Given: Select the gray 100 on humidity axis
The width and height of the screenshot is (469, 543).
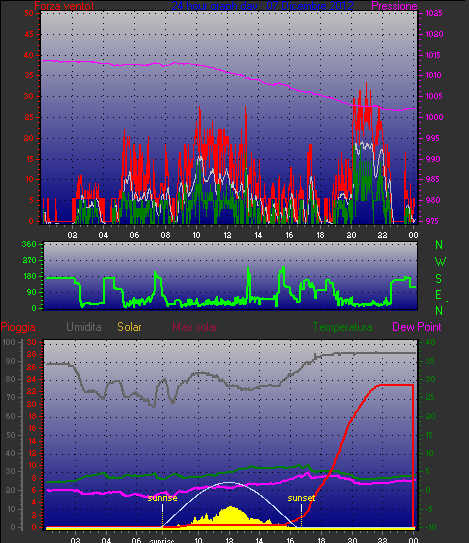Looking at the screenshot, I should point(9,342).
